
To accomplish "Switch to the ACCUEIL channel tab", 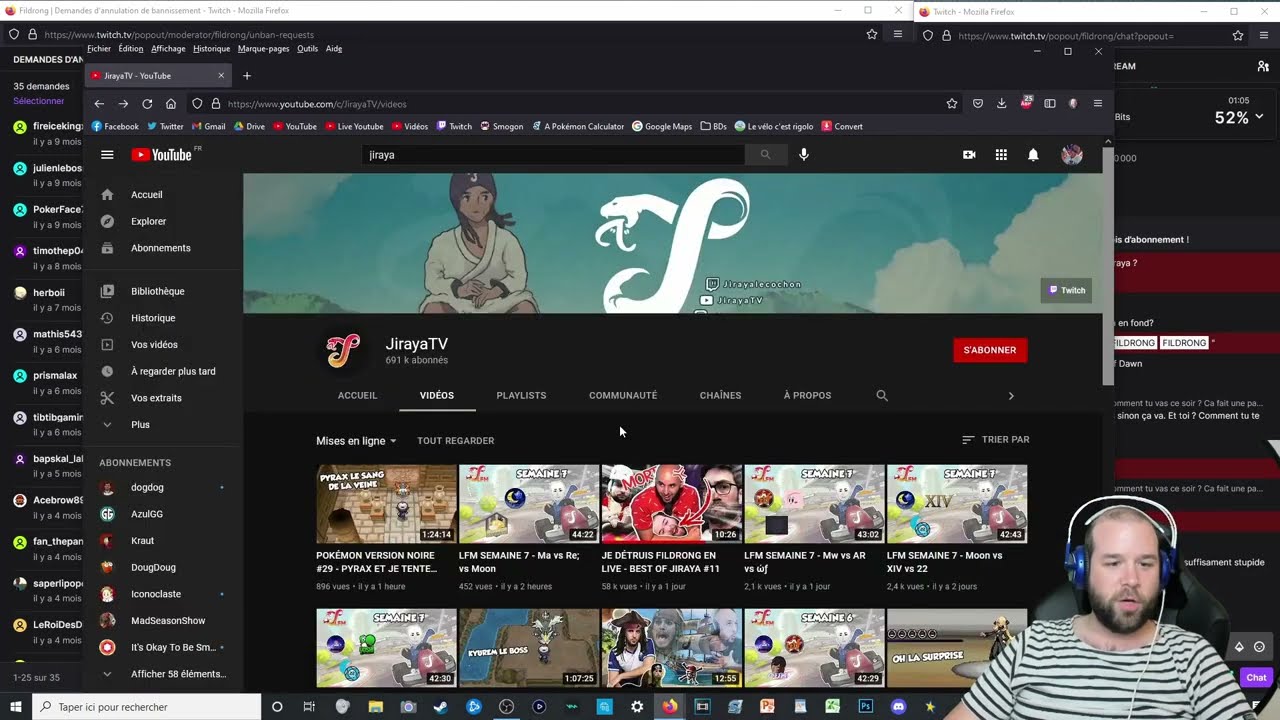I will [357, 396].
